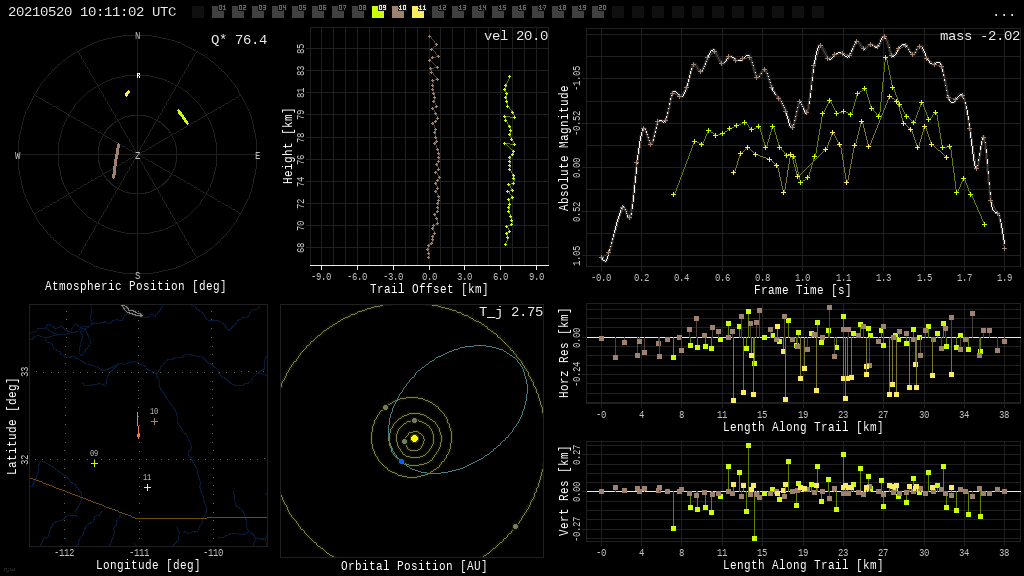Select the yellow Sun in orbital plot

tap(414, 438)
